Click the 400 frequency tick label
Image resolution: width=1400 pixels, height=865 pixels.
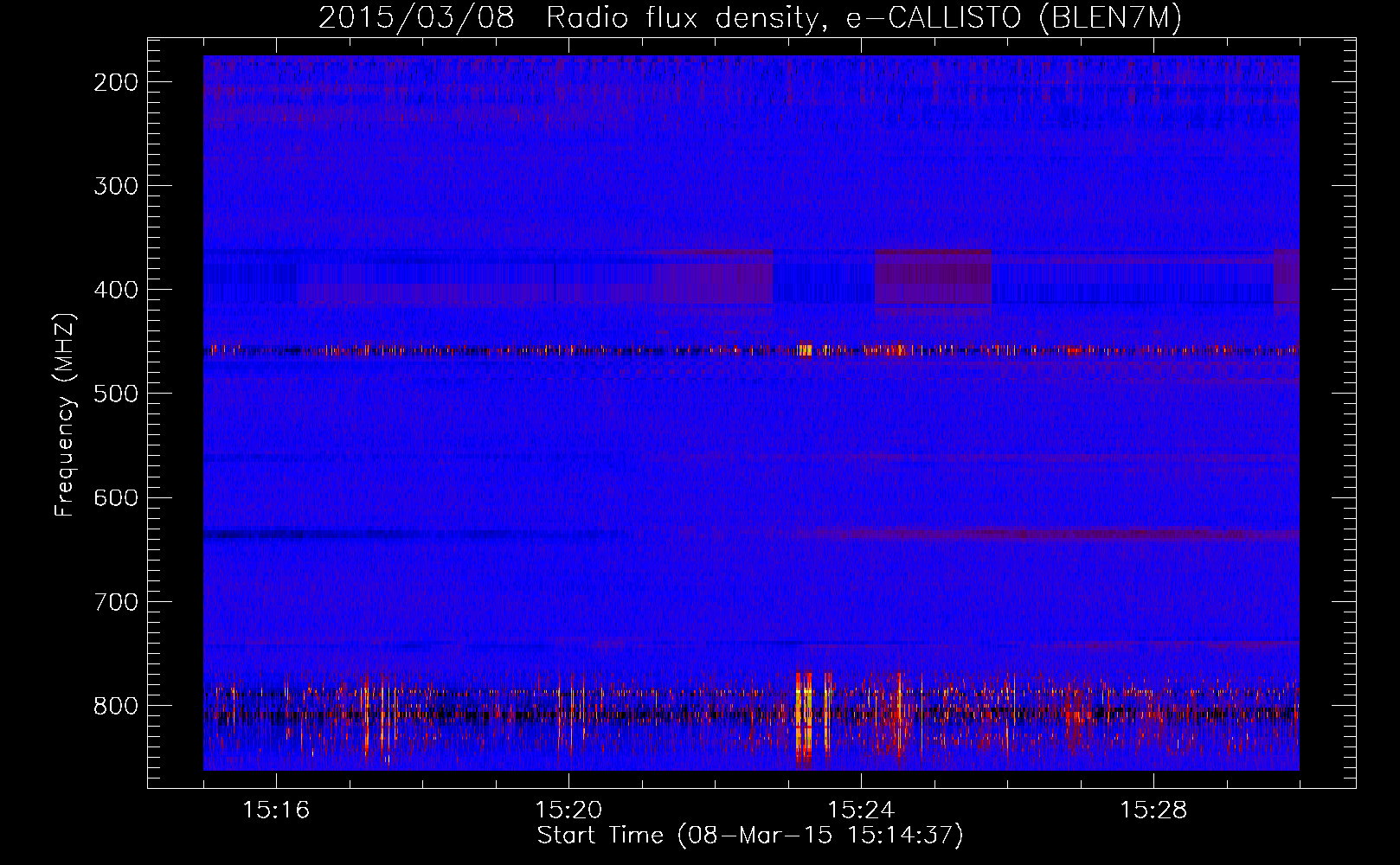[x=115, y=290]
